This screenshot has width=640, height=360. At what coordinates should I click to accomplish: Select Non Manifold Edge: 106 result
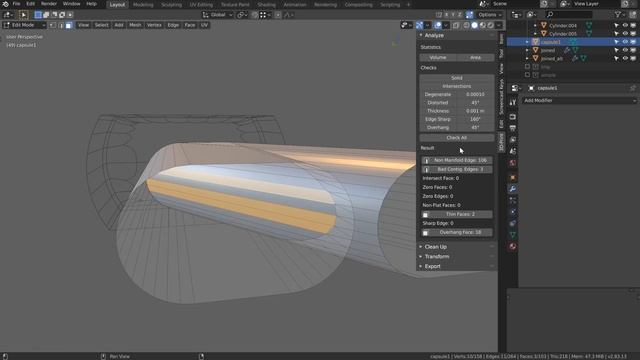[x=457, y=160]
